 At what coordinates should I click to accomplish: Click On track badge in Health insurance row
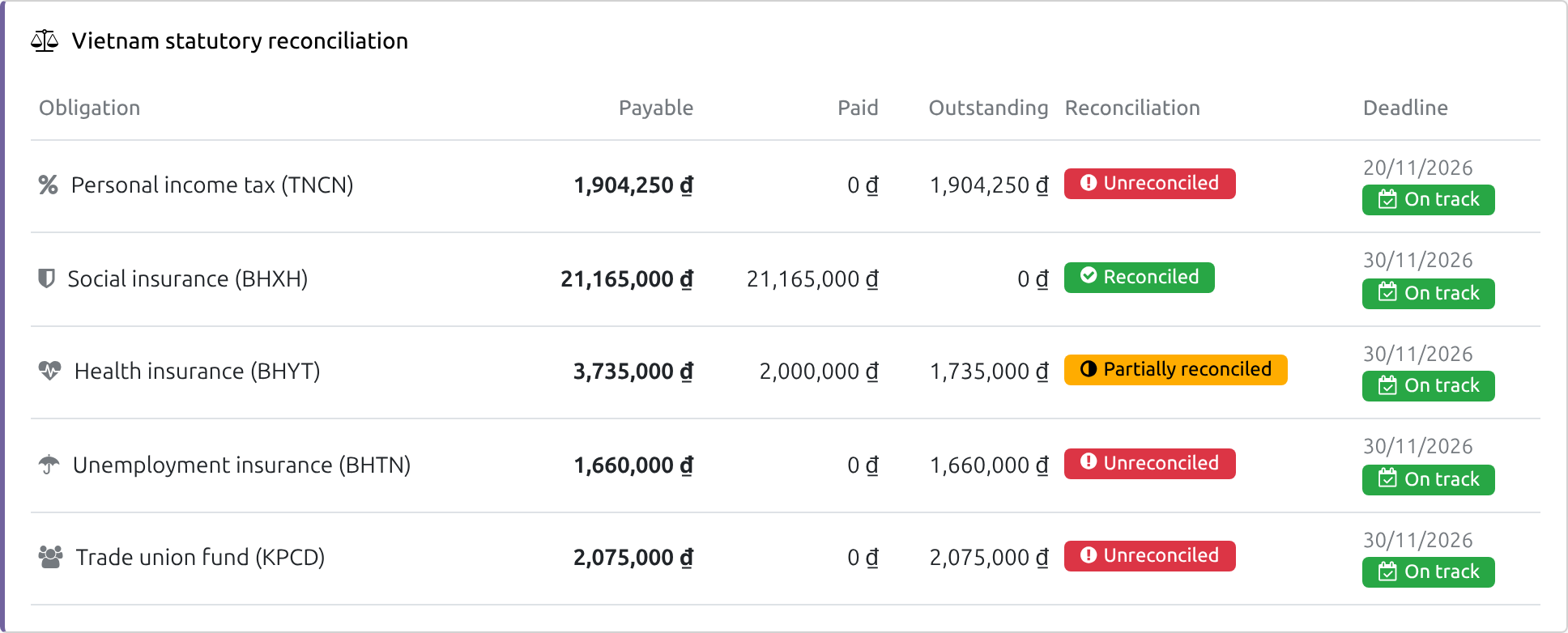[x=1429, y=386]
